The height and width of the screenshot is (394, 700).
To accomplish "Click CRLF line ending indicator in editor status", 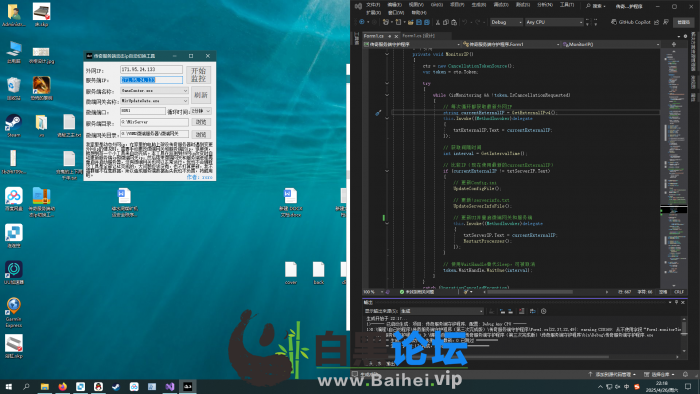I will coord(679,292).
